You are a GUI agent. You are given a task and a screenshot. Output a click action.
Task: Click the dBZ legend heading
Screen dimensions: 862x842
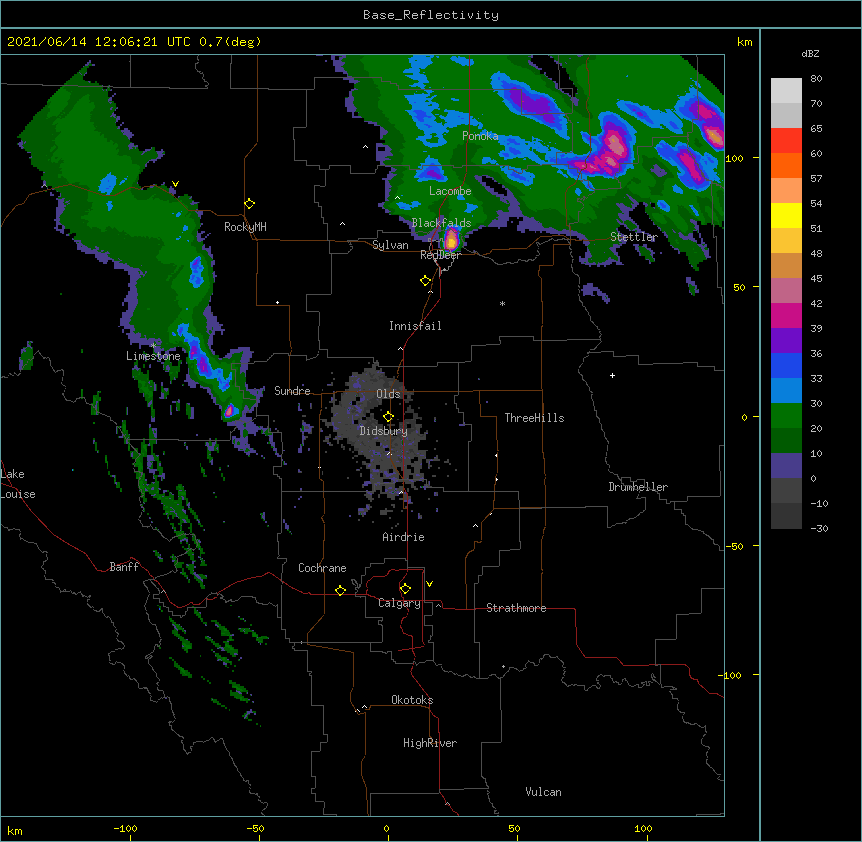pyautogui.click(x=810, y=53)
